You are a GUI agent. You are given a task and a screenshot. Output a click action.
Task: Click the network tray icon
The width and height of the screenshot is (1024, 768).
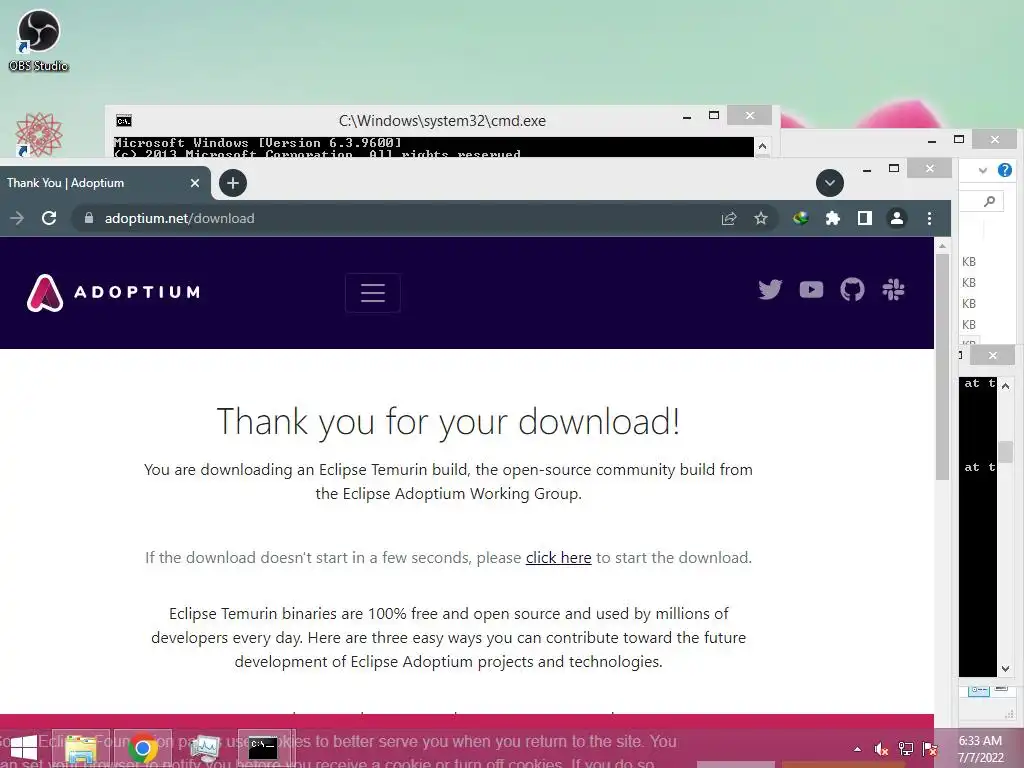point(906,749)
